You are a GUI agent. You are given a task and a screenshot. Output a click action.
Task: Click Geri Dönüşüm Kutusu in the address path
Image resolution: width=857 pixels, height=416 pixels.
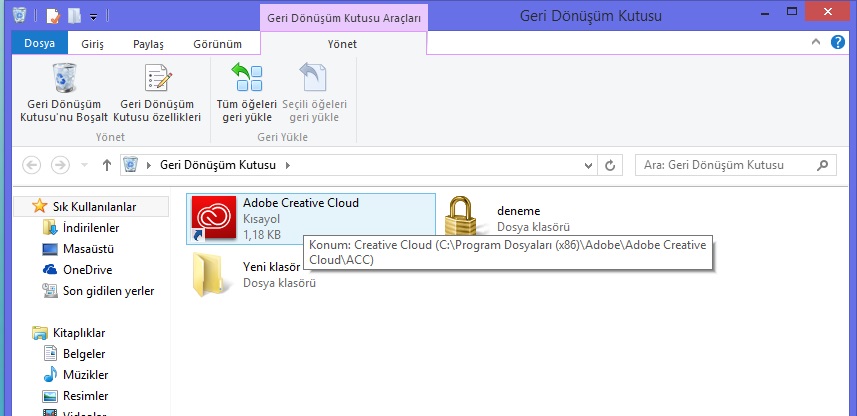[218, 165]
